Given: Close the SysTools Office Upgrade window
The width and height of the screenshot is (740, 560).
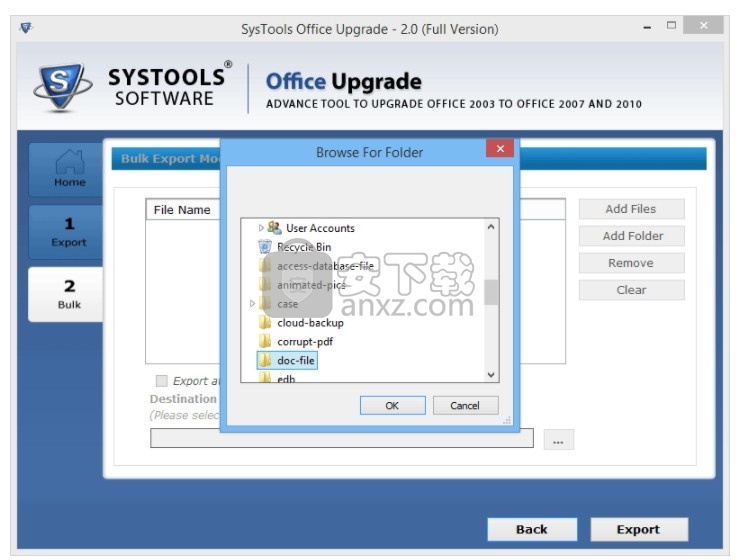Looking at the screenshot, I should (703, 25).
